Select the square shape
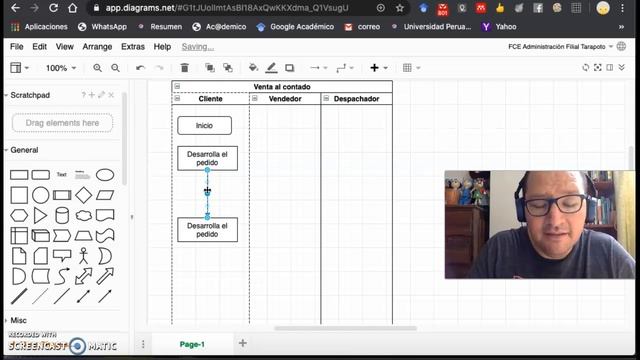640x360 pixels. coord(19,195)
